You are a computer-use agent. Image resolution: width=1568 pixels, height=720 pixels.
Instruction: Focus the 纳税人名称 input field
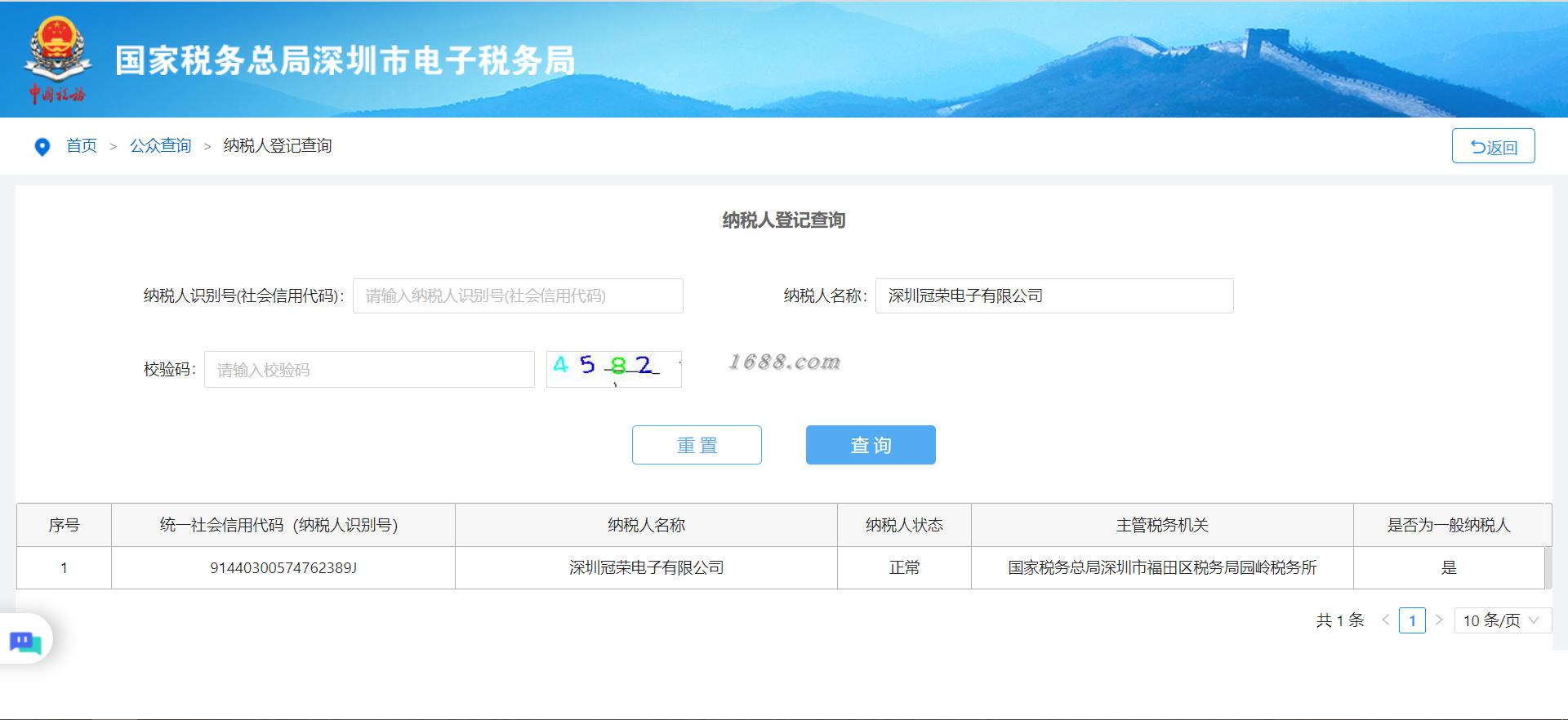click(x=1054, y=296)
